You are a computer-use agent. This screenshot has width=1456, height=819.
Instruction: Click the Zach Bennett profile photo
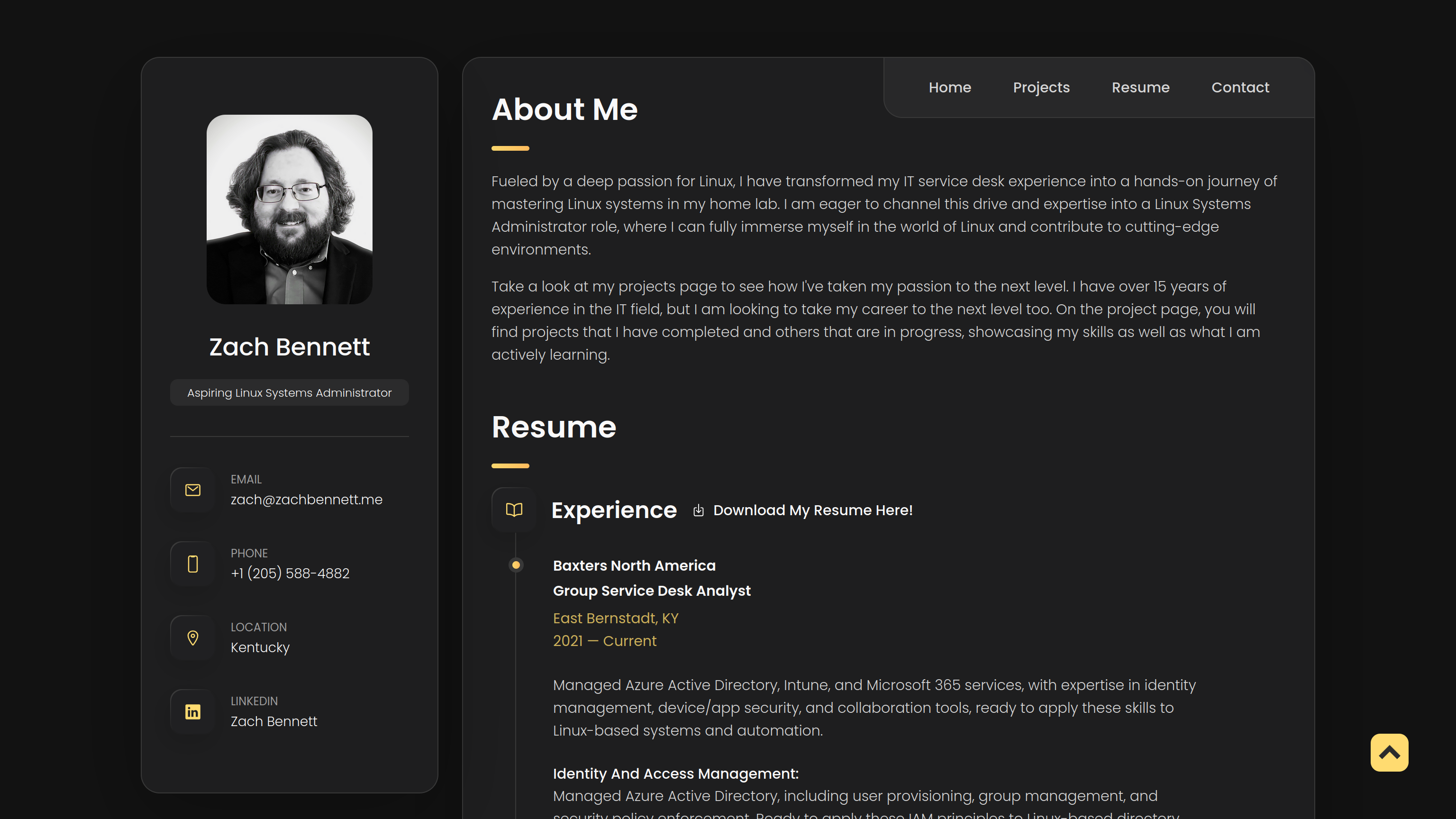click(290, 209)
